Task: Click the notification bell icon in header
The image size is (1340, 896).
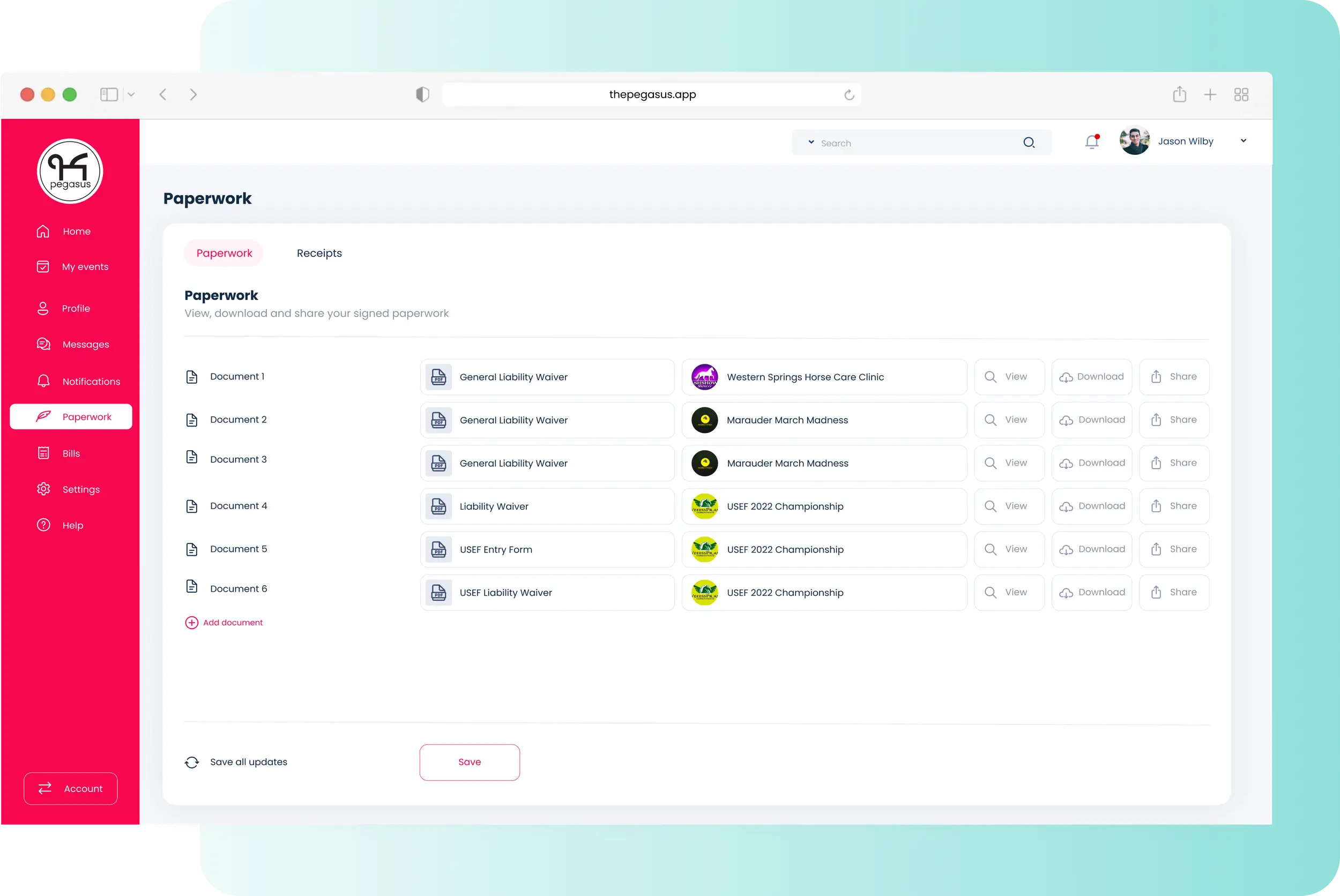Action: point(1091,141)
